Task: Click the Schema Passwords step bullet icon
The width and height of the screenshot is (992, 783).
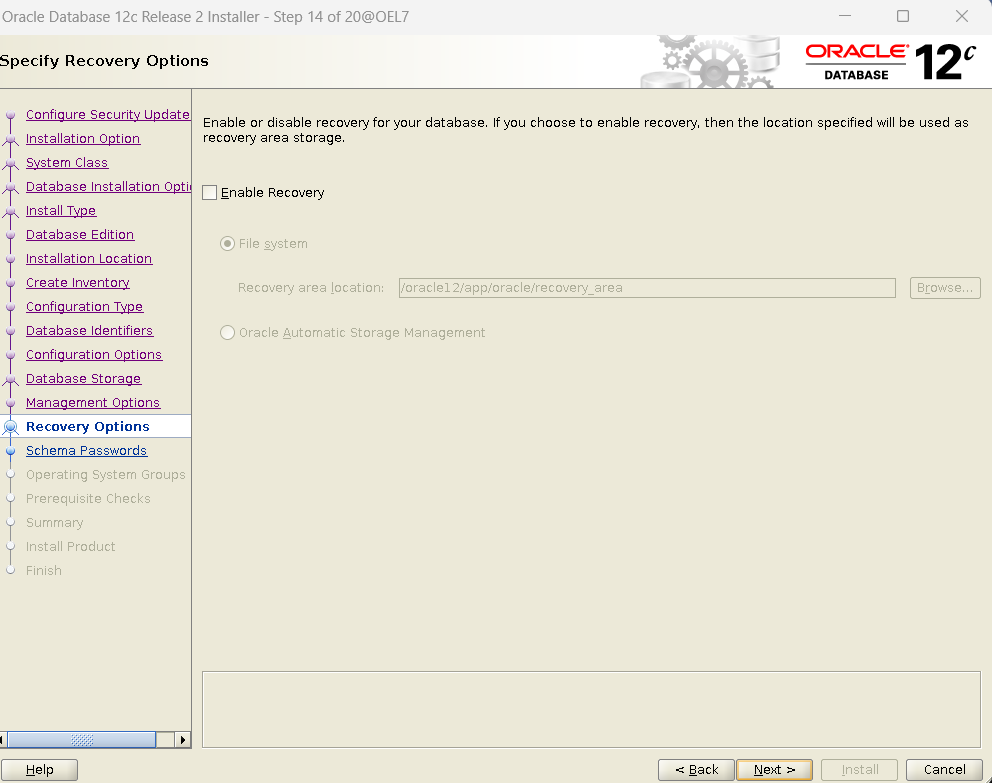Action: tap(10, 451)
